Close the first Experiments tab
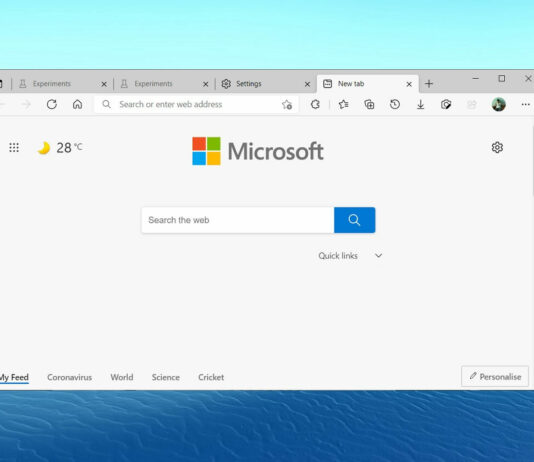 coord(104,84)
